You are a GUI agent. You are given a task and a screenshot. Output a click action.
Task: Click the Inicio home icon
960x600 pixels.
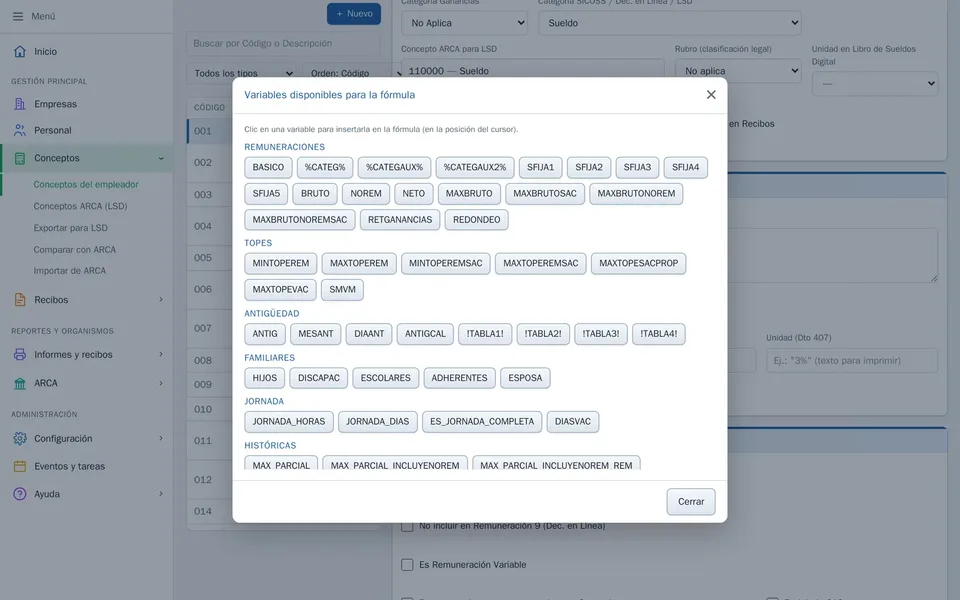[x=20, y=51]
